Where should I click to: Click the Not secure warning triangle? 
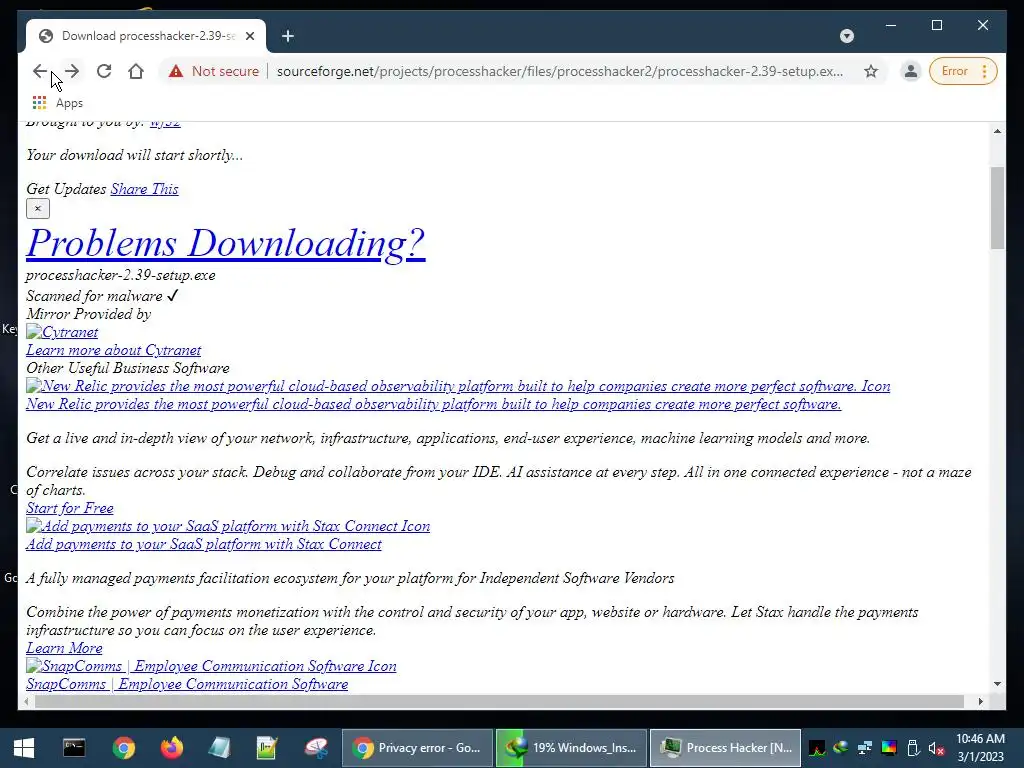click(176, 71)
